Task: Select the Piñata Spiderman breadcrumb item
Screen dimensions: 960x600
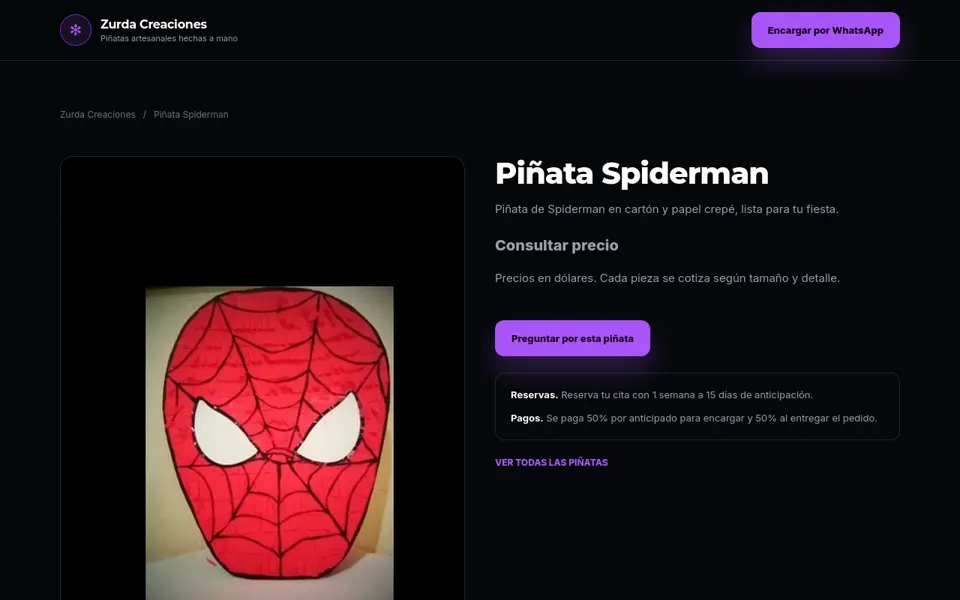Action: [191, 114]
